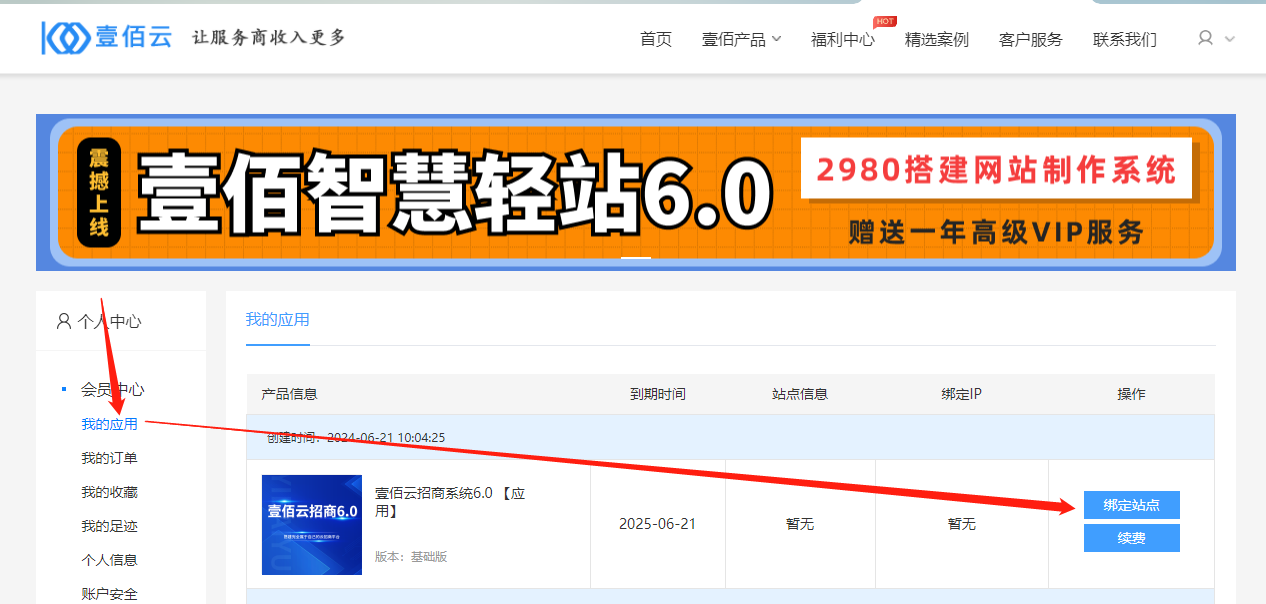The image size is (1266, 604).
Task: Open the 壹佰云招商6.0 product thumbnail
Action: pos(312,525)
